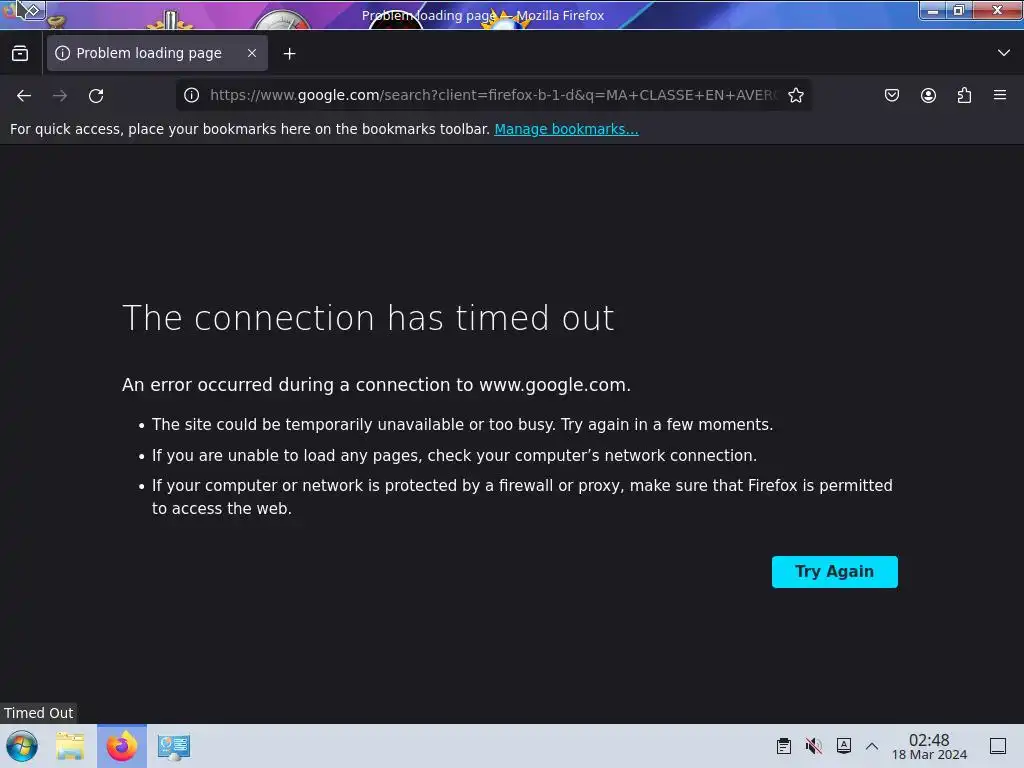The width and height of the screenshot is (1024, 768).
Task: Open Firefox View for recent browsing
Action: click(x=20, y=53)
